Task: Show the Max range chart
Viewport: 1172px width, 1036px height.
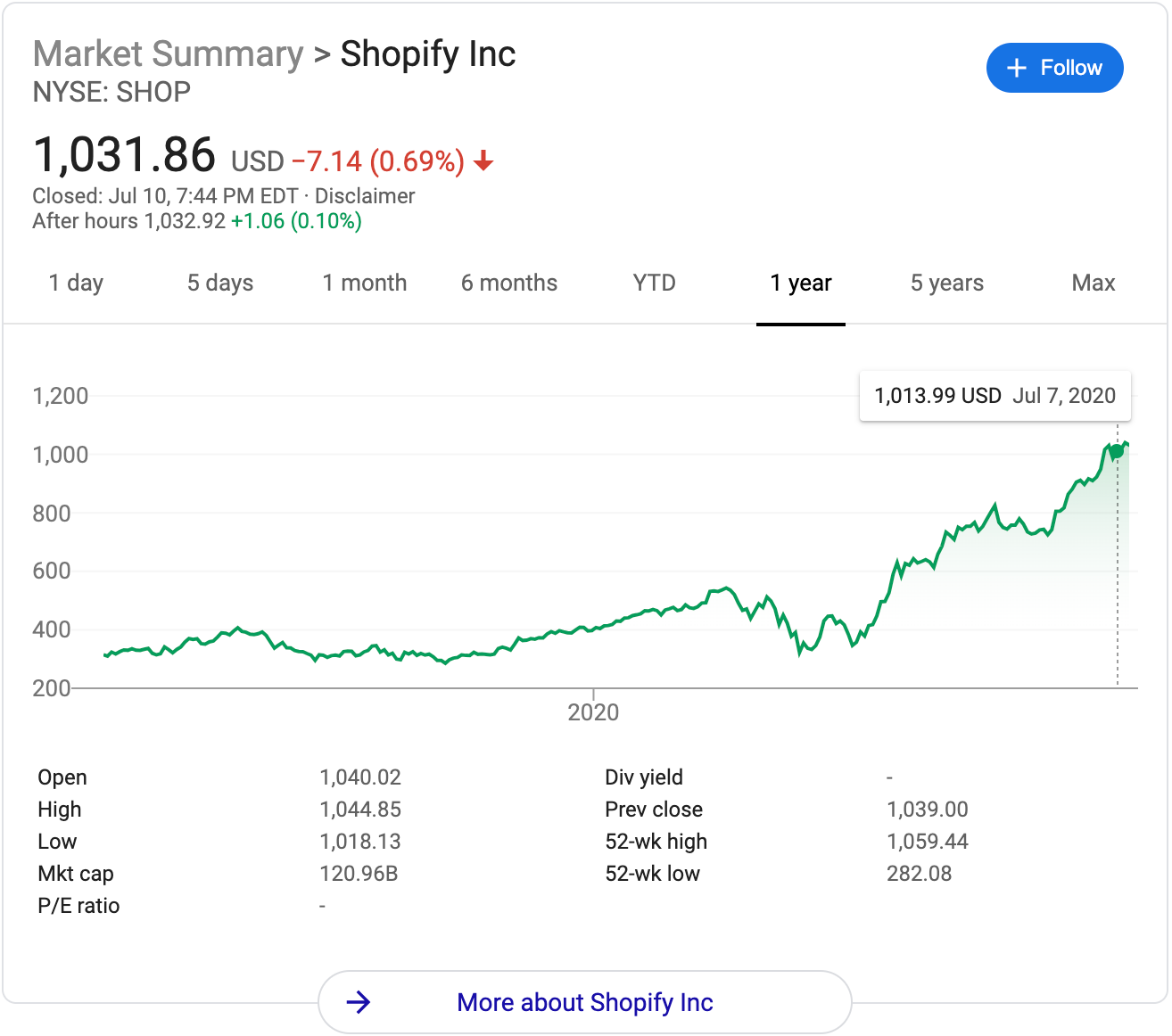Action: tap(1094, 283)
